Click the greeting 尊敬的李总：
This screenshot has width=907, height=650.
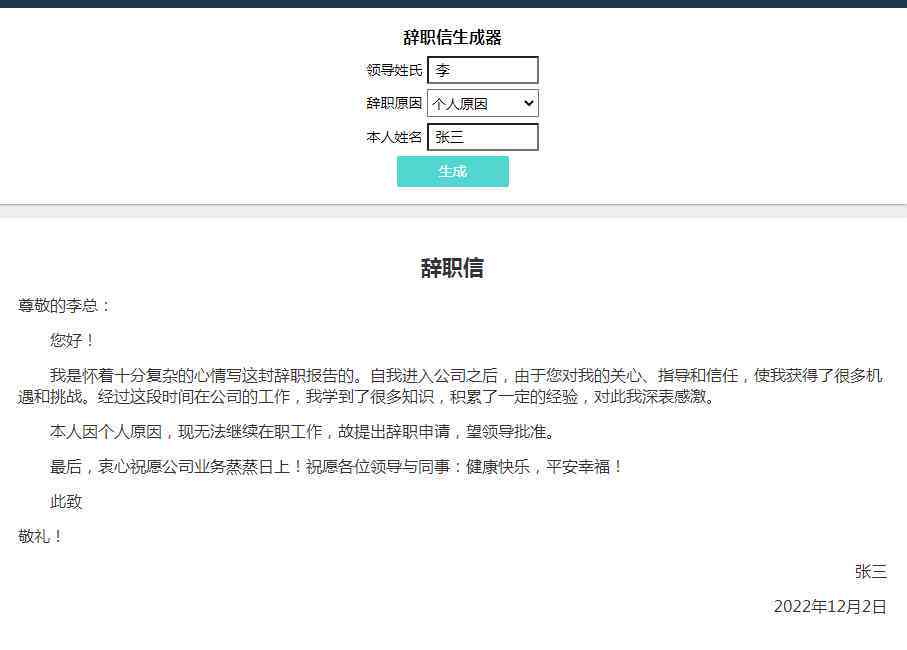64,305
